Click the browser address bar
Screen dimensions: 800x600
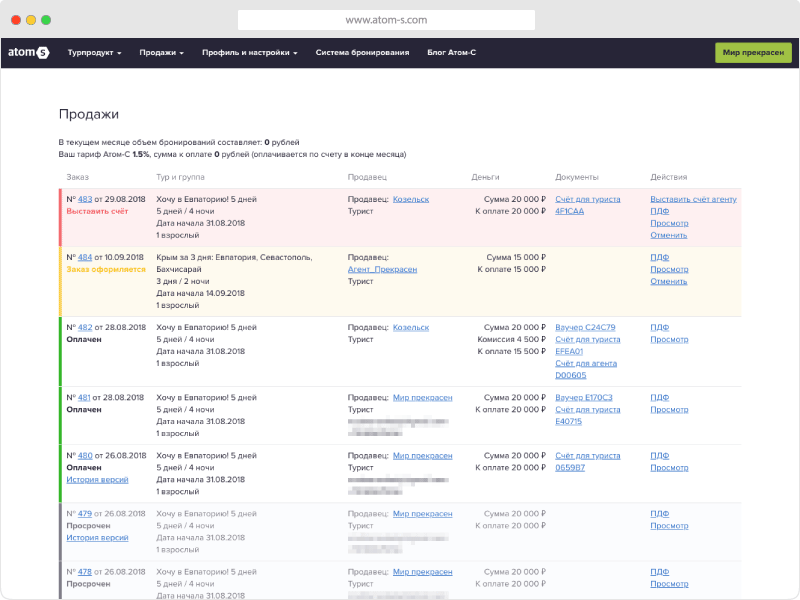coord(386,20)
